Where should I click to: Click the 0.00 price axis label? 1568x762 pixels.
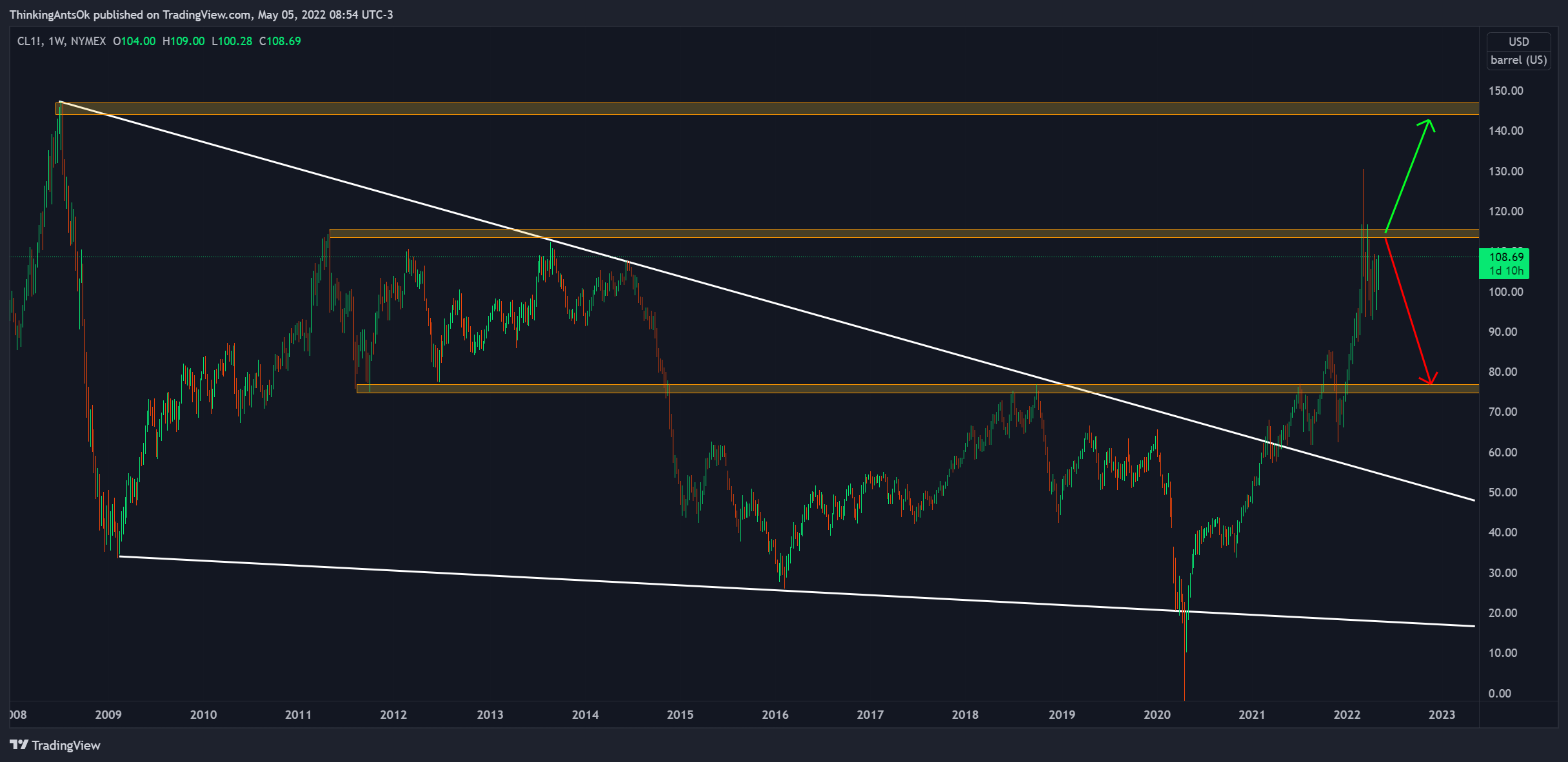coord(1500,694)
